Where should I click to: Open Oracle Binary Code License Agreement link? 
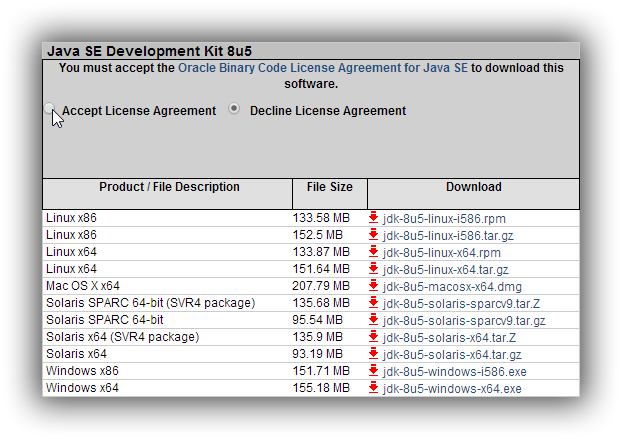tap(323, 68)
